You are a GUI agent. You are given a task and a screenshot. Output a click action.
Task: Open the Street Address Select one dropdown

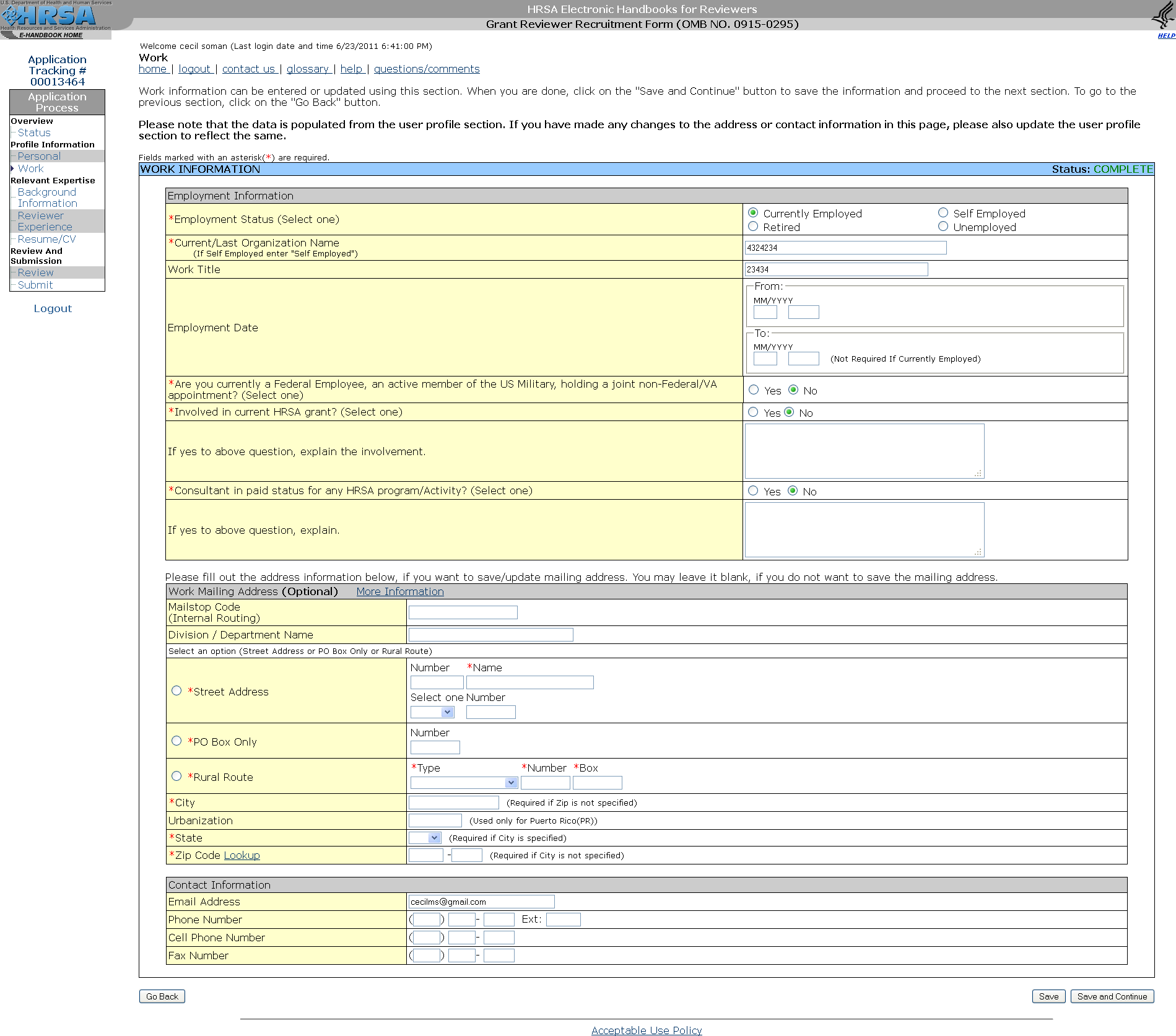coord(432,712)
